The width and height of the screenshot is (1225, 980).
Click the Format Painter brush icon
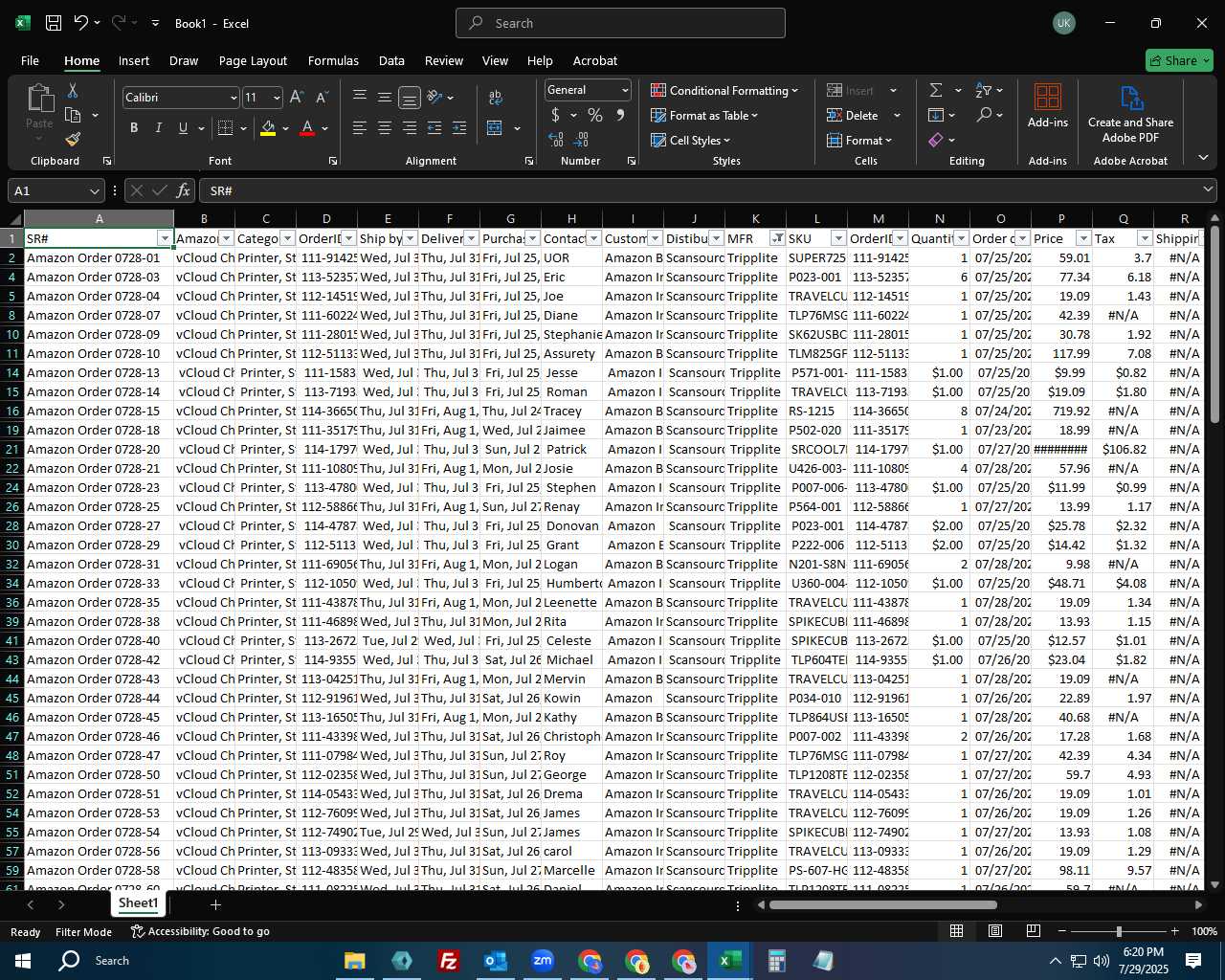73,139
